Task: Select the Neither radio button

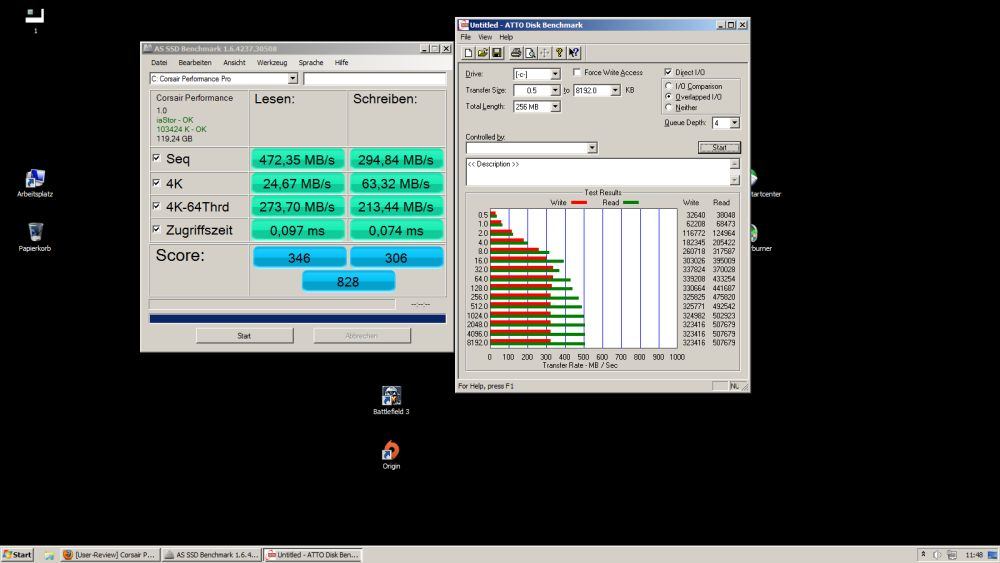Action: point(668,107)
